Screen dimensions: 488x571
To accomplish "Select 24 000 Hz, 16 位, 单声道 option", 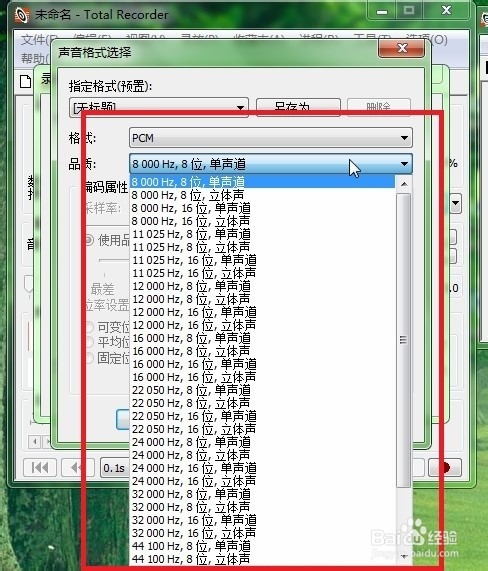I will pyautogui.click(x=262, y=468).
